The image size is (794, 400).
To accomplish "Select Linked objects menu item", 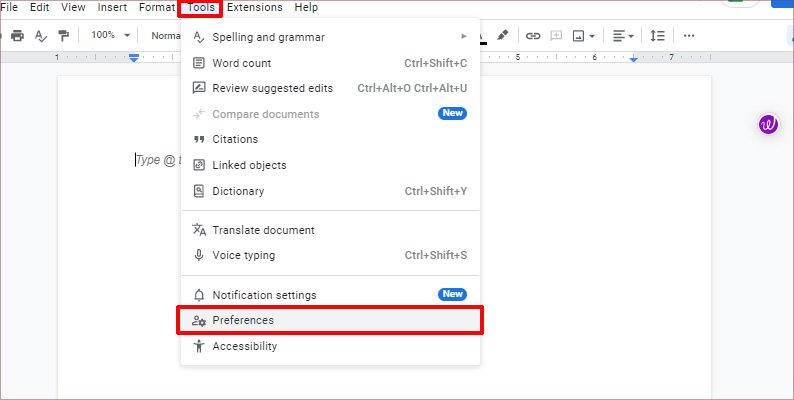I will point(330,165).
